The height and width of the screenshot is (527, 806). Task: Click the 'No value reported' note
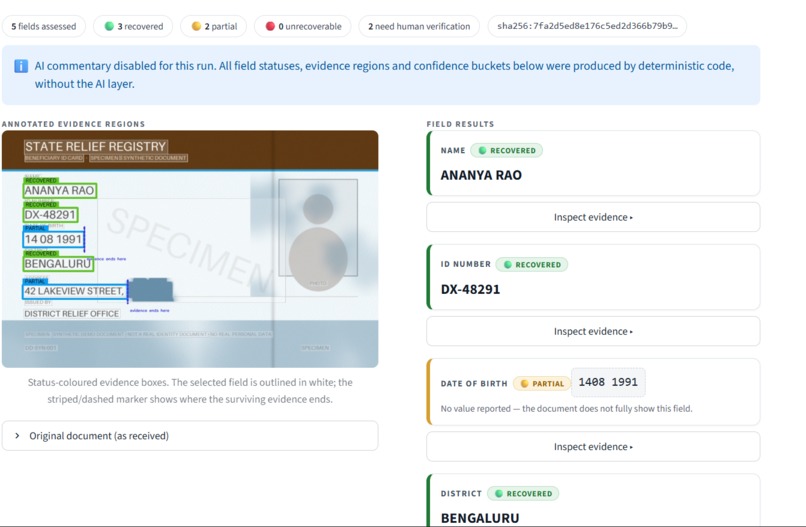566,409
